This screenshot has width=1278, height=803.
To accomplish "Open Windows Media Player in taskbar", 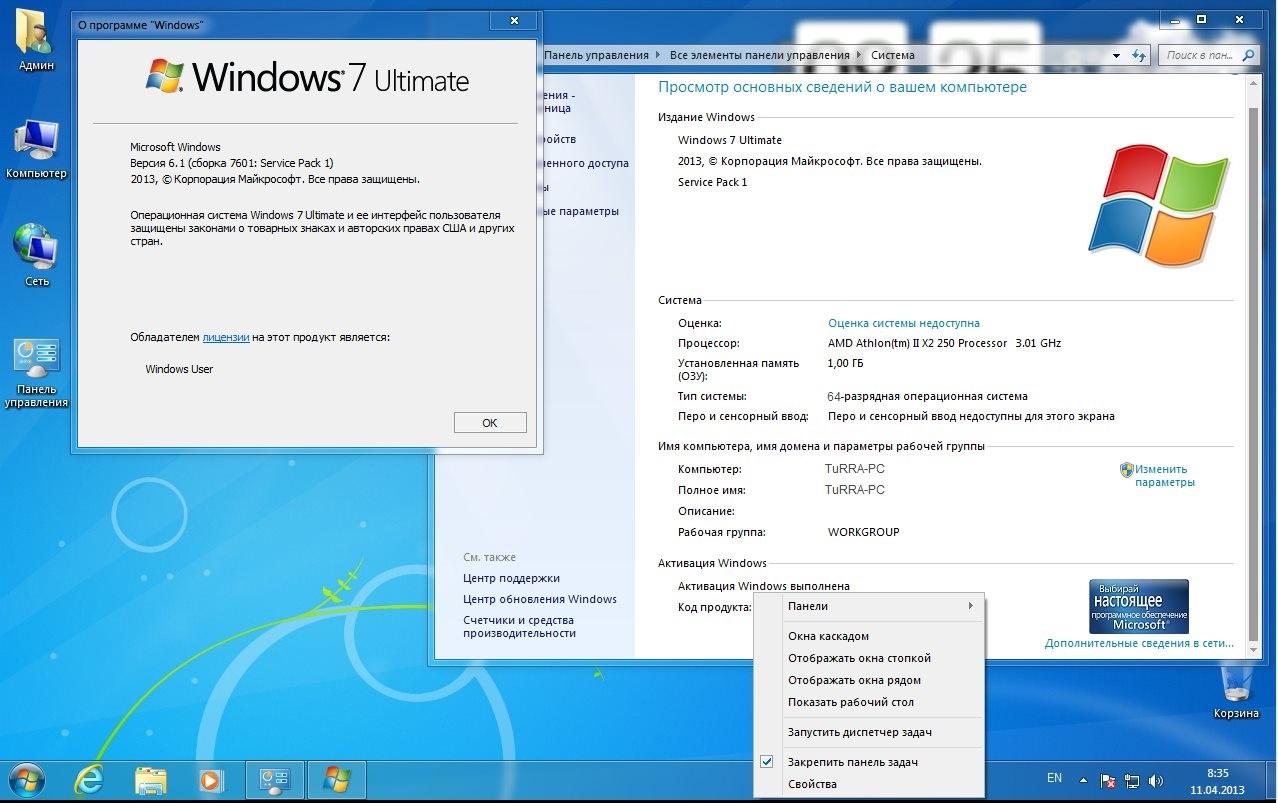I will [x=210, y=779].
